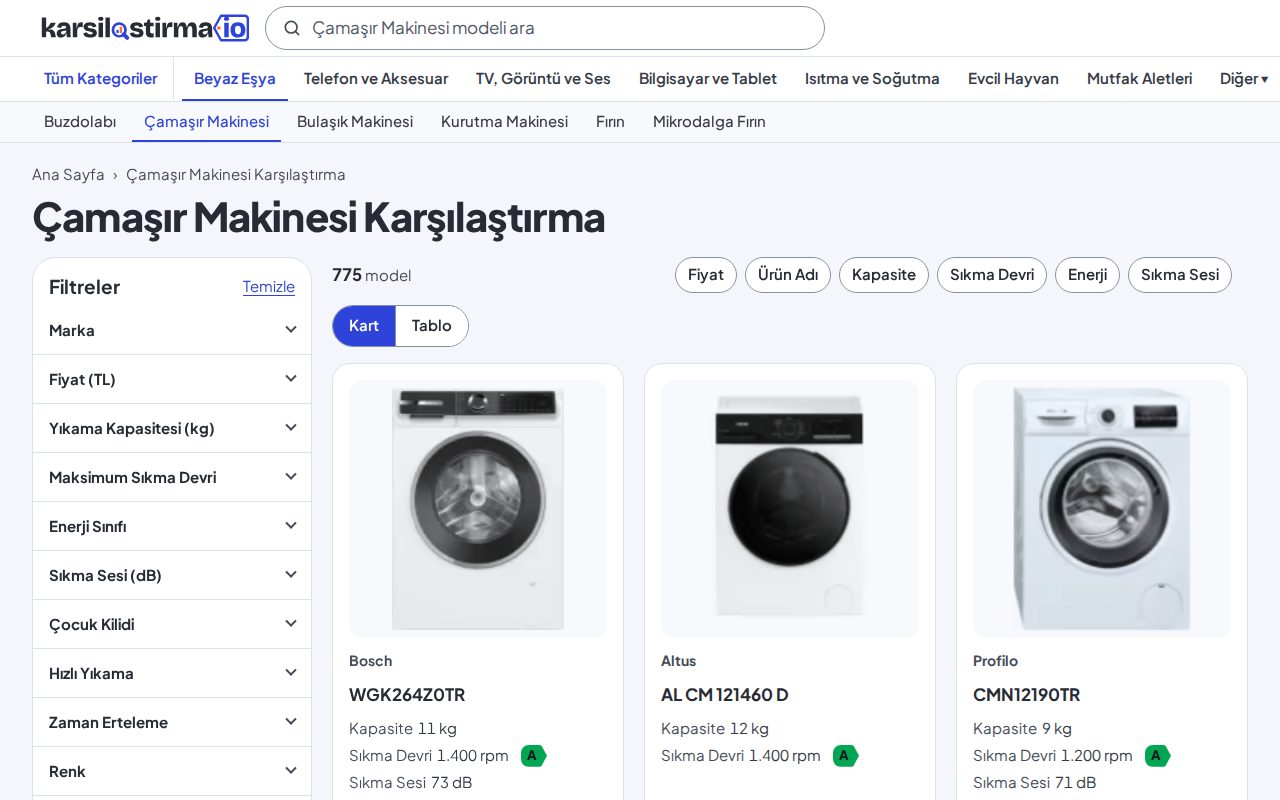This screenshot has height=800, width=1280.
Task: Select Beyaz Eşya category tab
Action: 235,78
